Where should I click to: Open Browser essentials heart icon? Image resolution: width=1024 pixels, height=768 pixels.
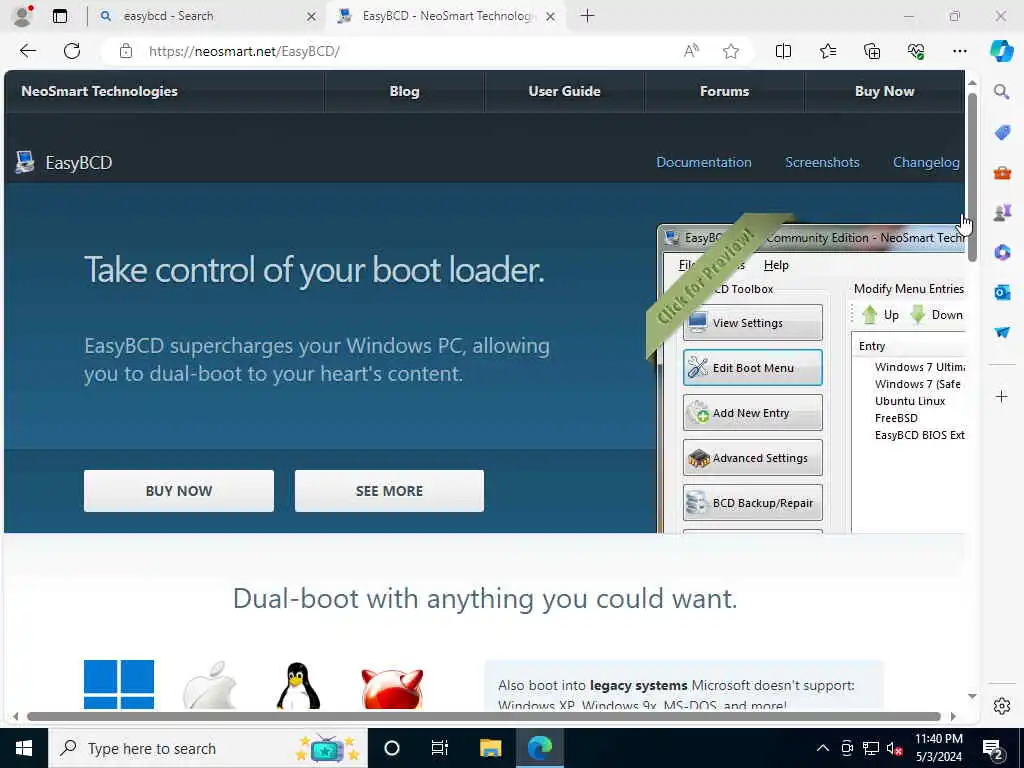pos(916,51)
